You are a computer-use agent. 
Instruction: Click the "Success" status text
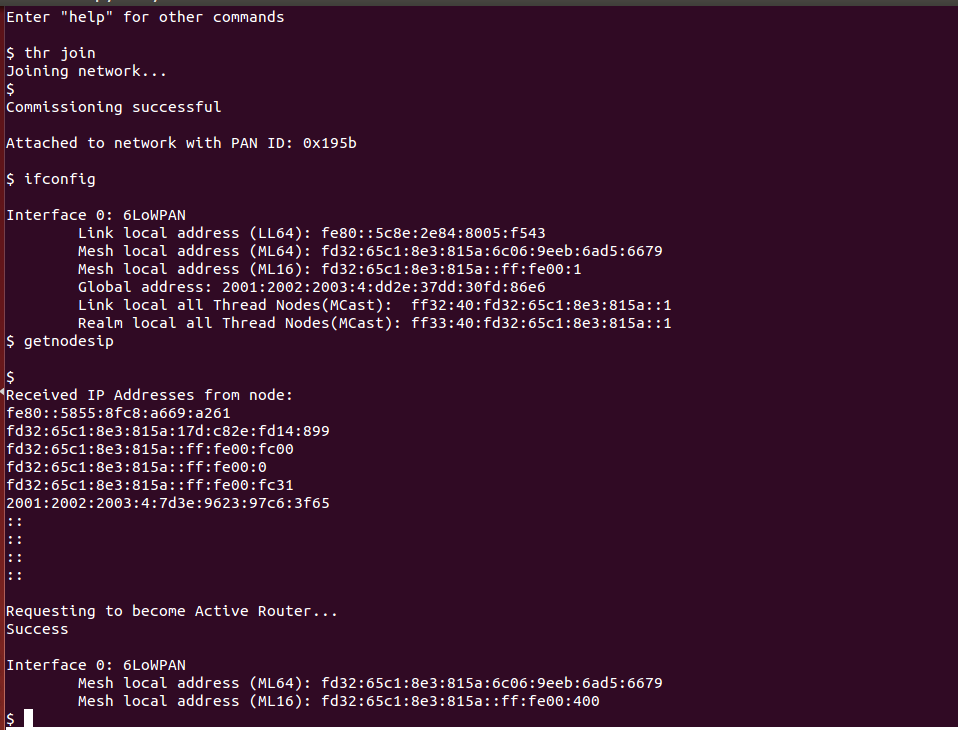coord(37,629)
